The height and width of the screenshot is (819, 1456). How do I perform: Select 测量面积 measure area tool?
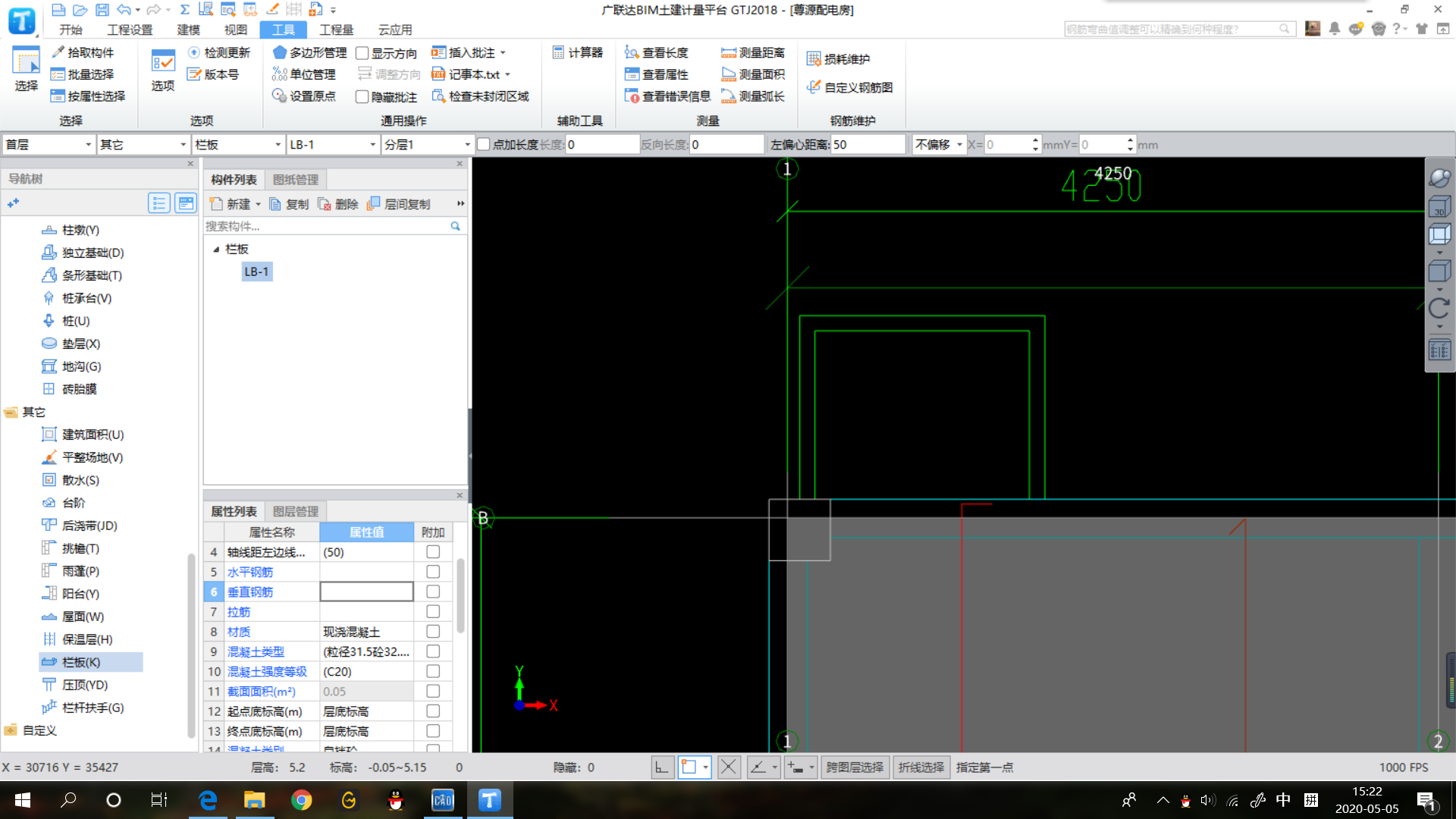pyautogui.click(x=753, y=74)
